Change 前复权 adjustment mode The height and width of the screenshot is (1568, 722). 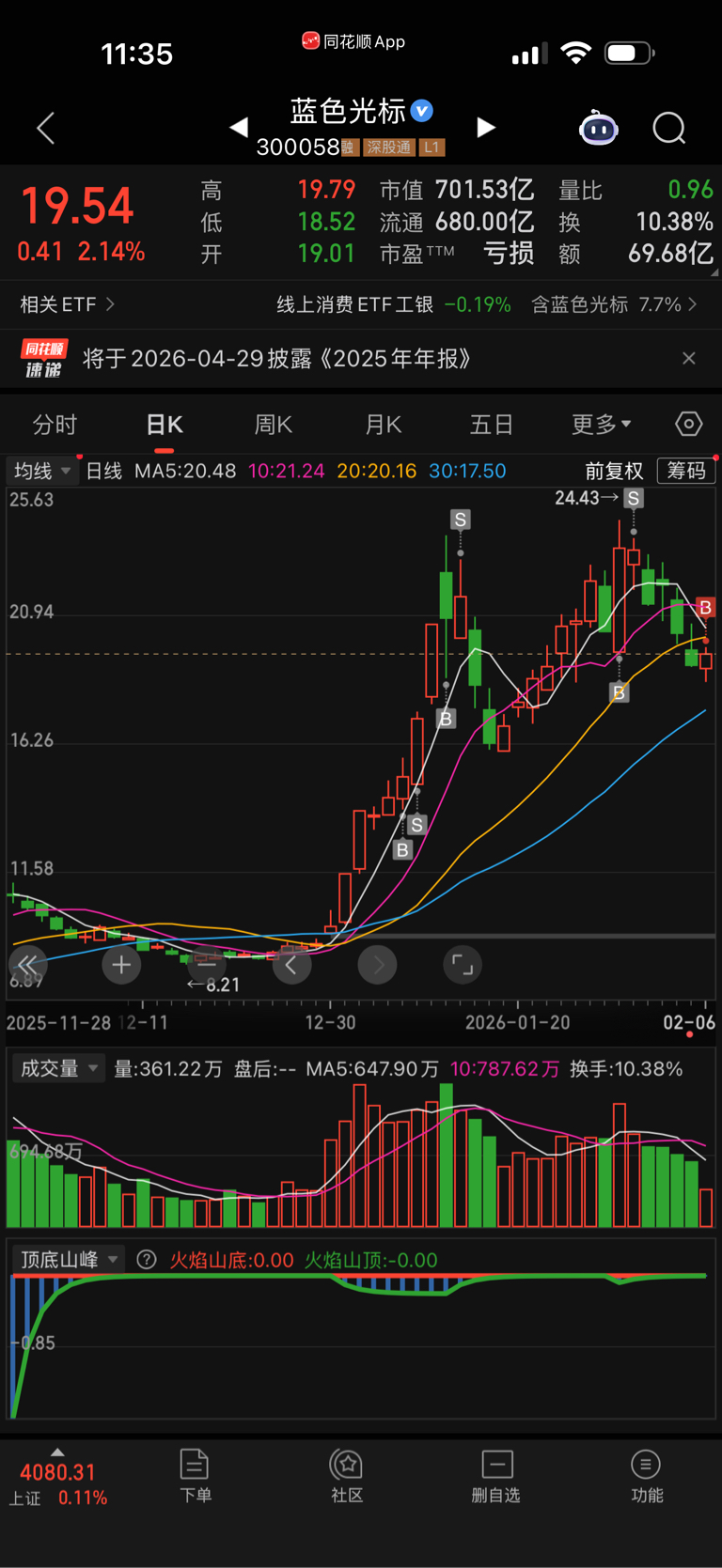point(614,471)
